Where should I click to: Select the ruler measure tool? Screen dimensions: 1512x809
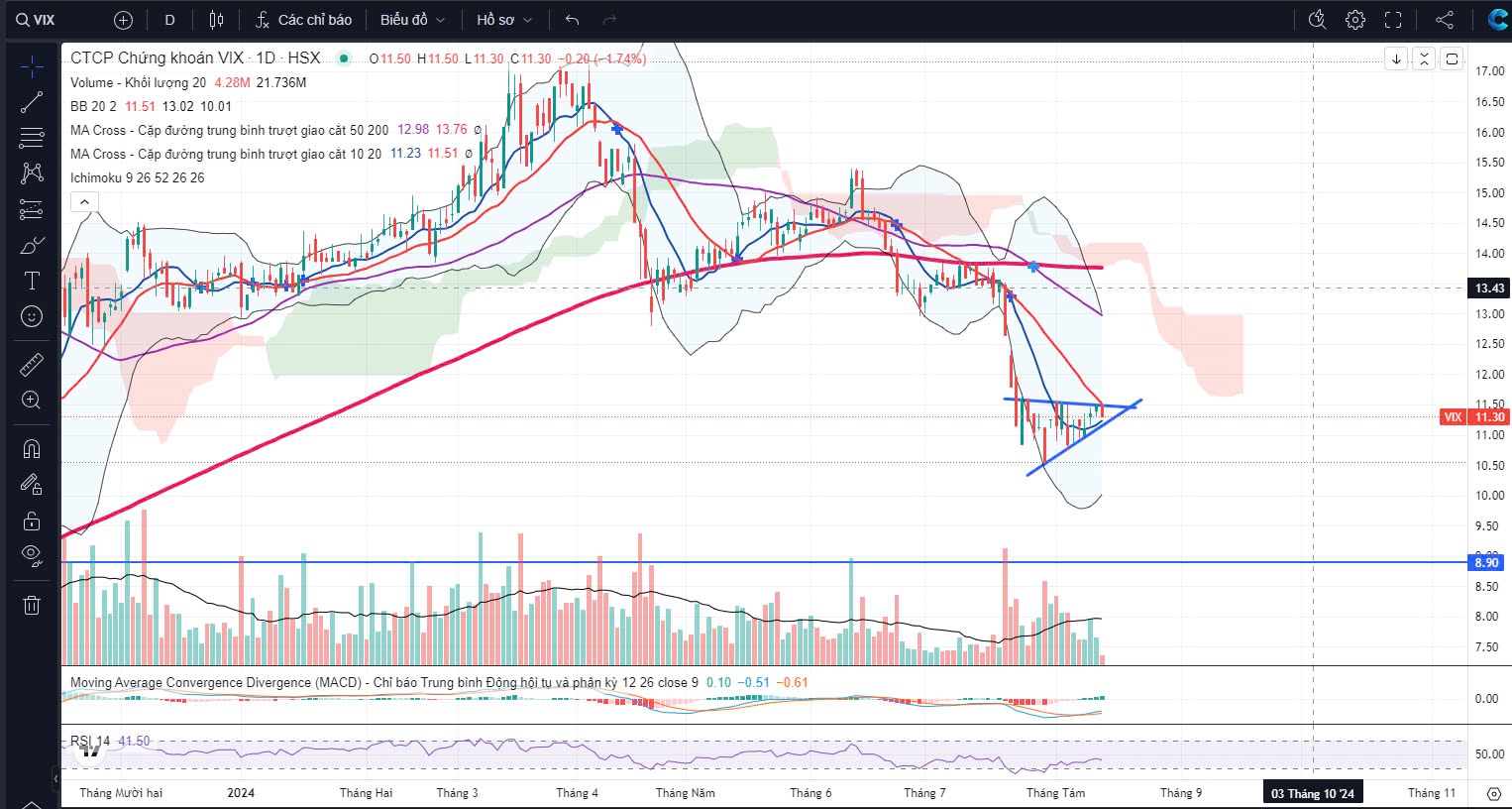coord(32,364)
